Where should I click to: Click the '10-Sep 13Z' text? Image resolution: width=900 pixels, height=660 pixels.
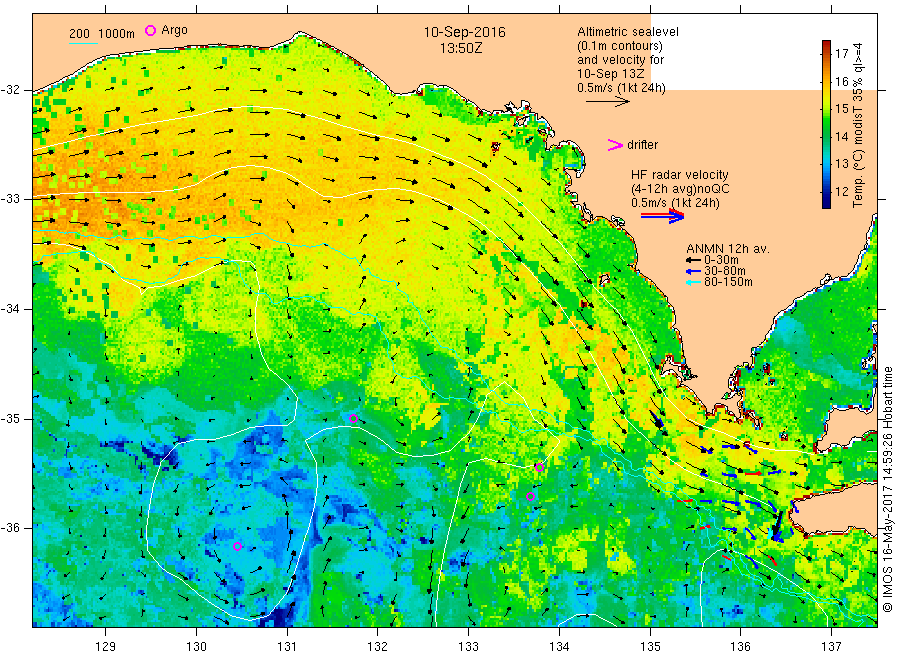point(611,74)
